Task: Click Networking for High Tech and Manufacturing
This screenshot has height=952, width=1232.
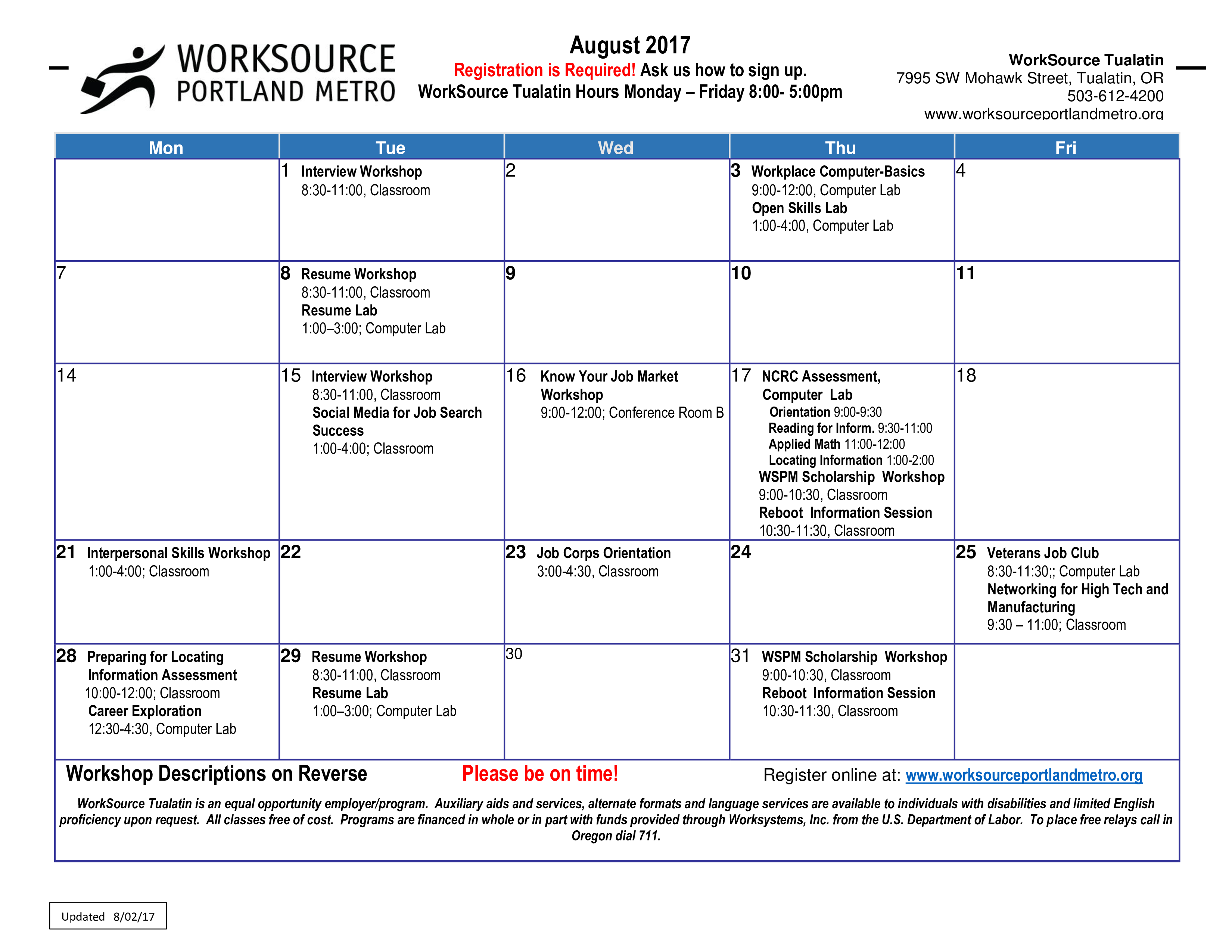Action: click(x=1077, y=598)
